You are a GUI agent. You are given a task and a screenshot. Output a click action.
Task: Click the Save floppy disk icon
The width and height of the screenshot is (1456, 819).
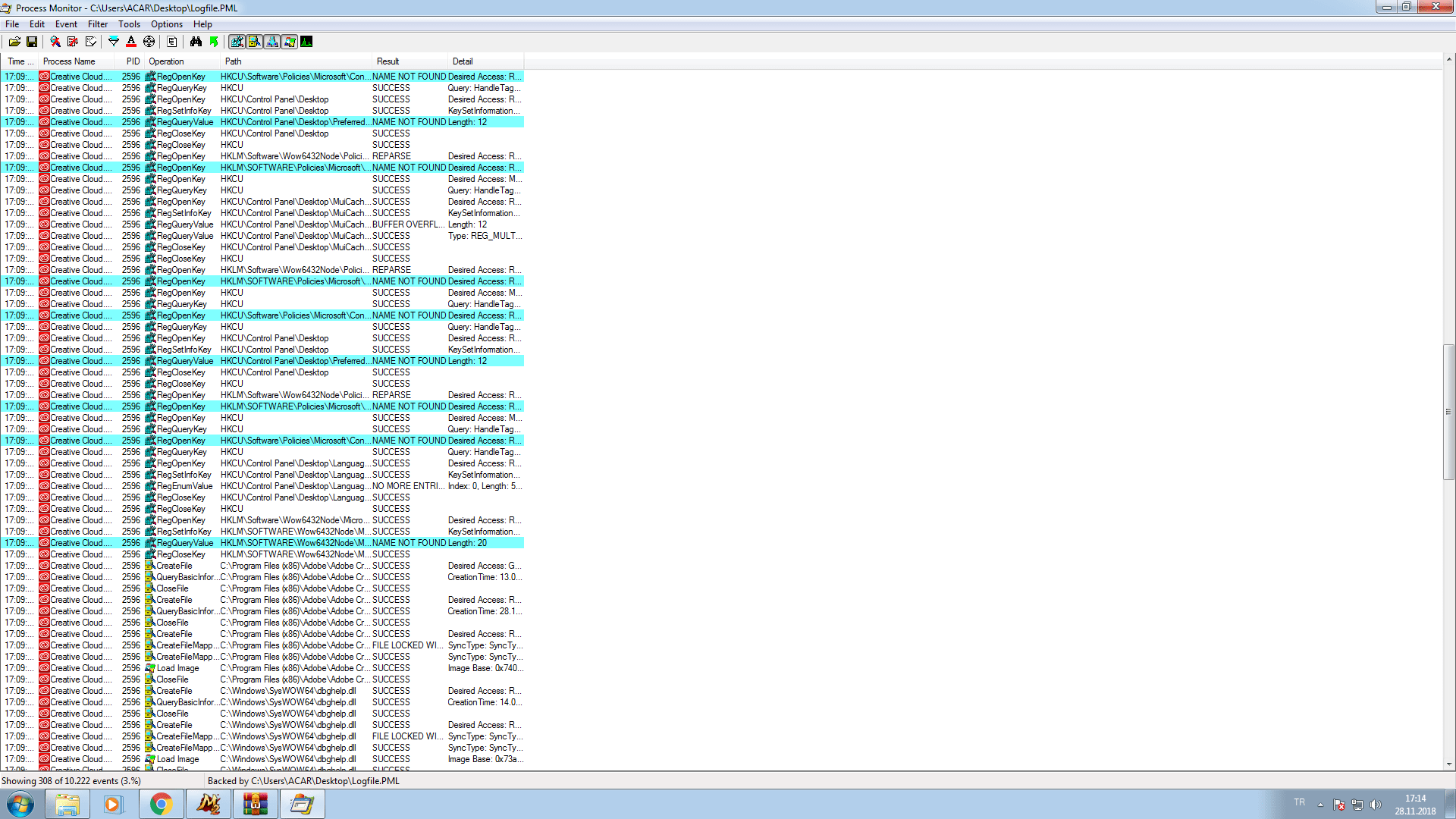coord(32,42)
